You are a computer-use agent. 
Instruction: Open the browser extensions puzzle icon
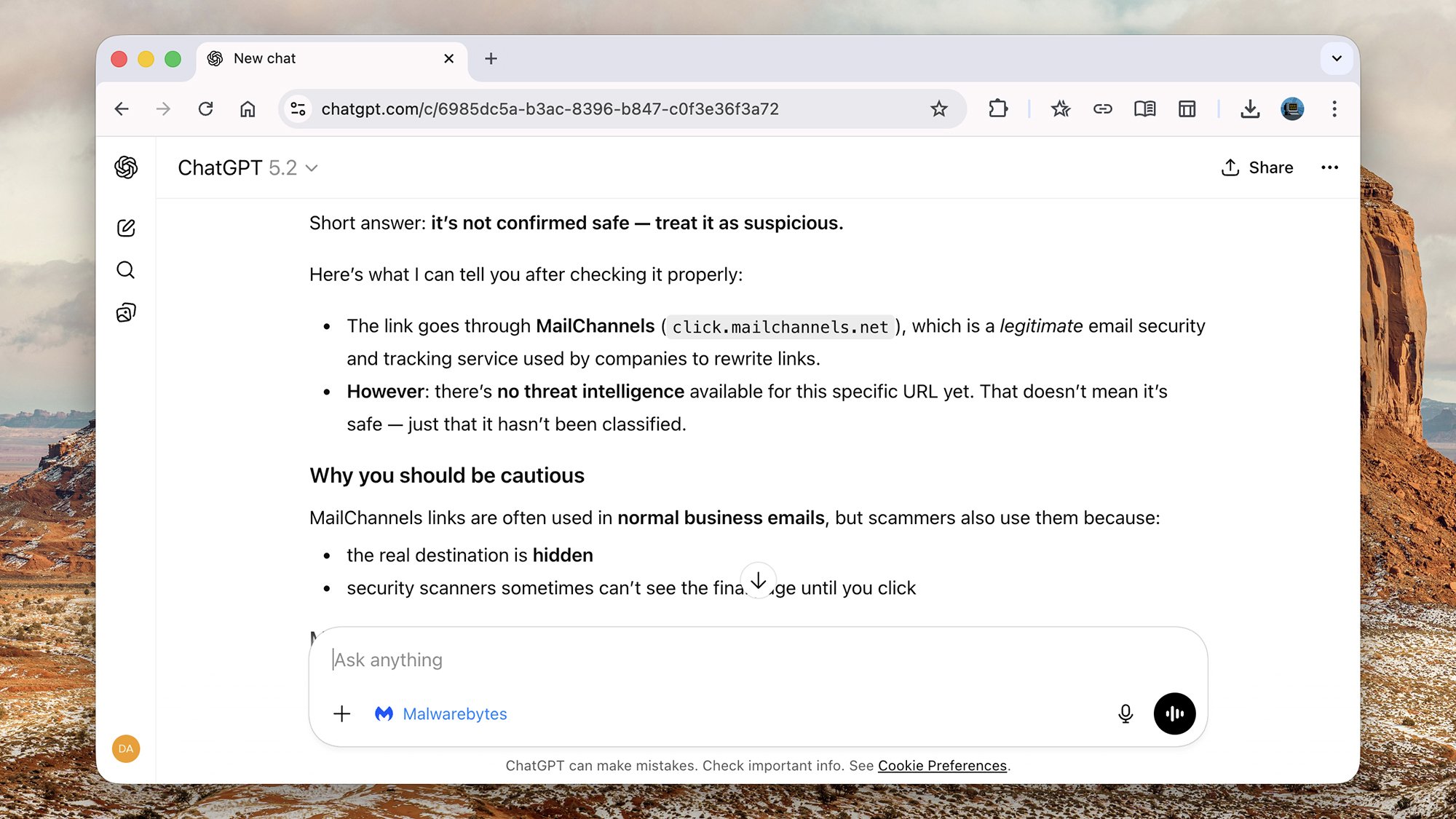pos(998,109)
